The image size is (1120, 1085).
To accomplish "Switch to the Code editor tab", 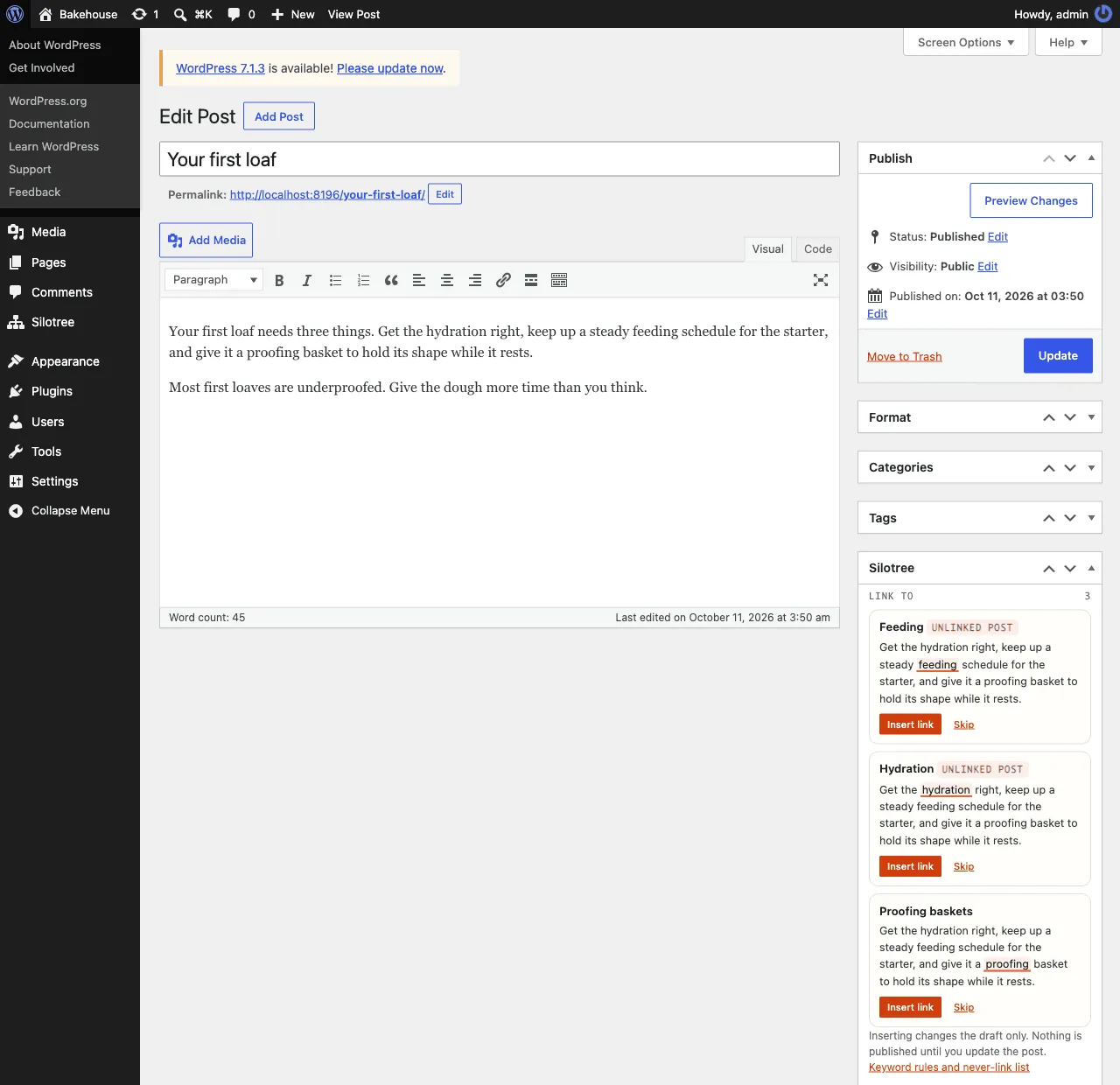I will tap(818, 249).
